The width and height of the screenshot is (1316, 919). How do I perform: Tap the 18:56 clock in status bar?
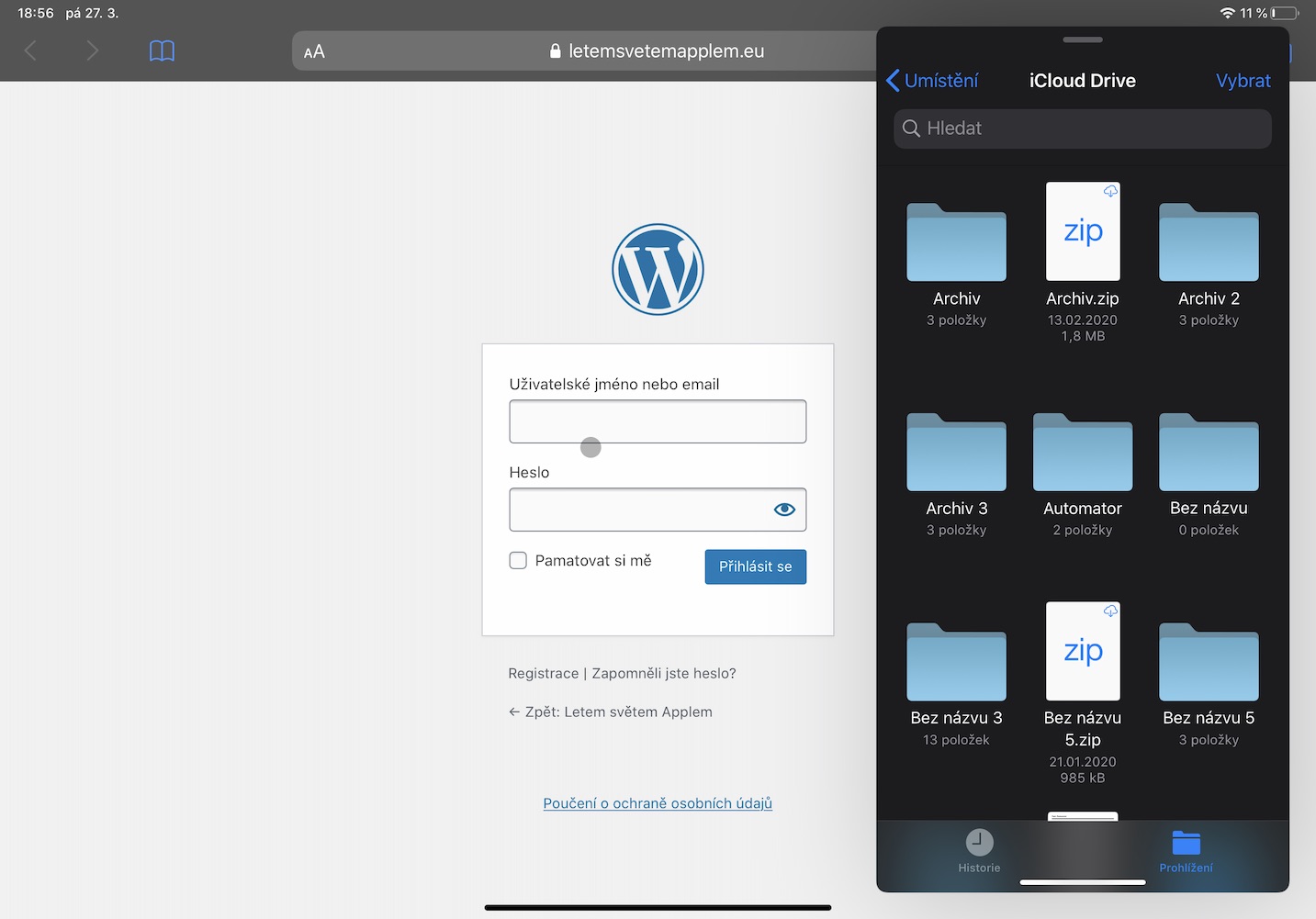click(x=36, y=13)
